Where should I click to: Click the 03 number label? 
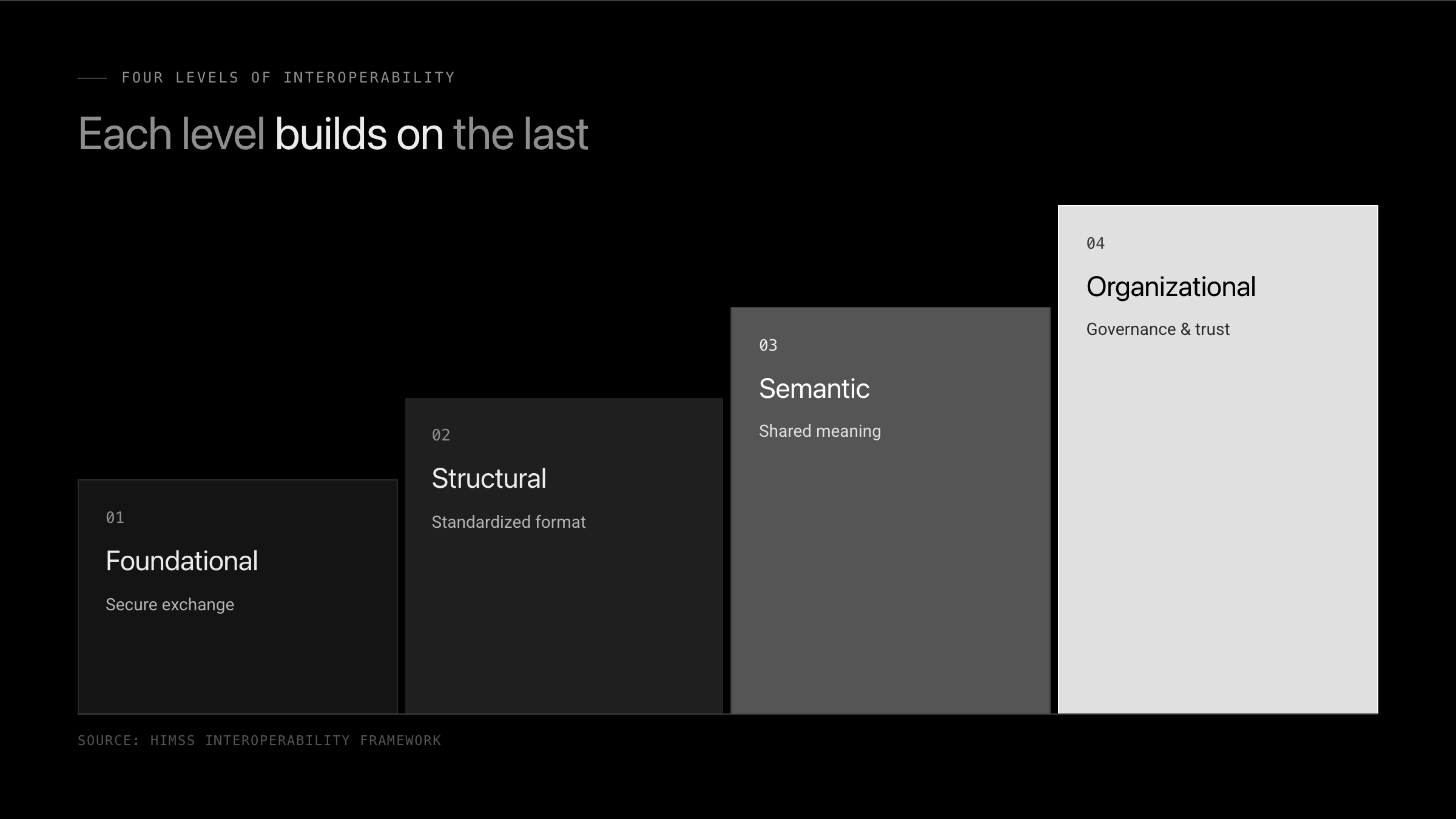click(768, 345)
